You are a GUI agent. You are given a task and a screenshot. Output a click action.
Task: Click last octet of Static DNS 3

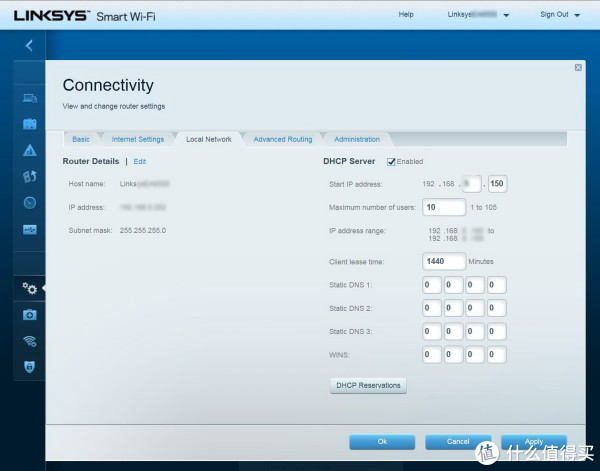tap(497, 331)
